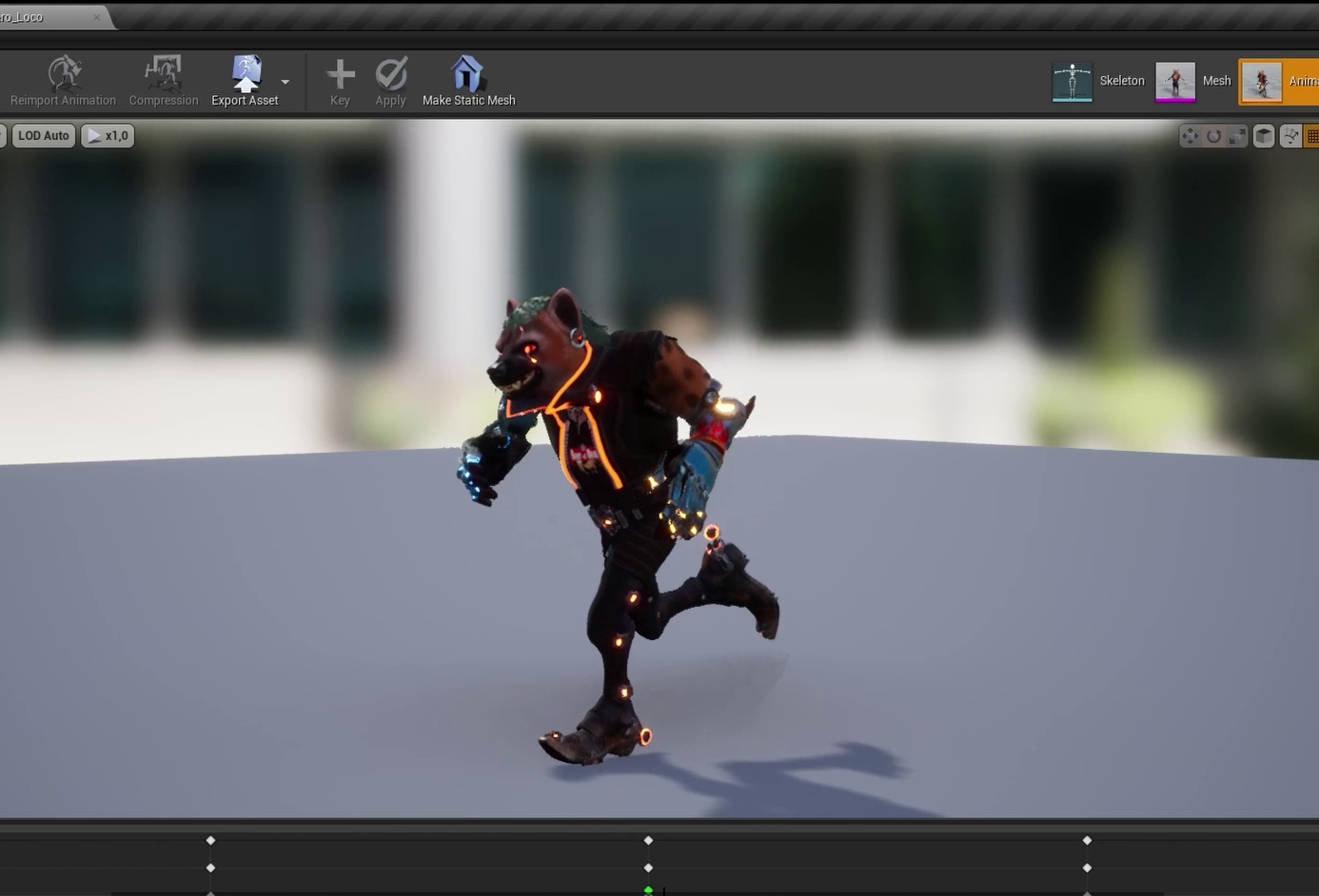This screenshot has height=896, width=1319.
Task: Select the rotate gizmo tool
Action: 1213,136
